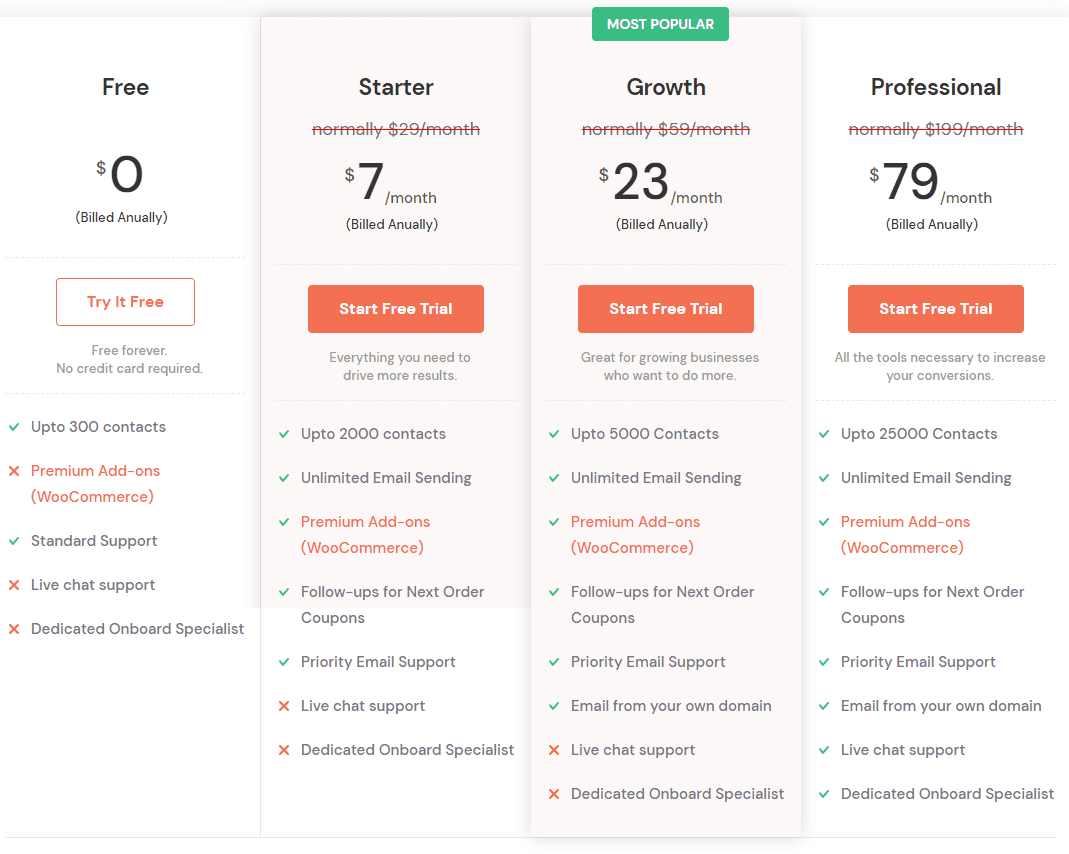1069x854 pixels.
Task: Click the checkmark beside Email from your own domain in Professional
Action: coord(823,706)
